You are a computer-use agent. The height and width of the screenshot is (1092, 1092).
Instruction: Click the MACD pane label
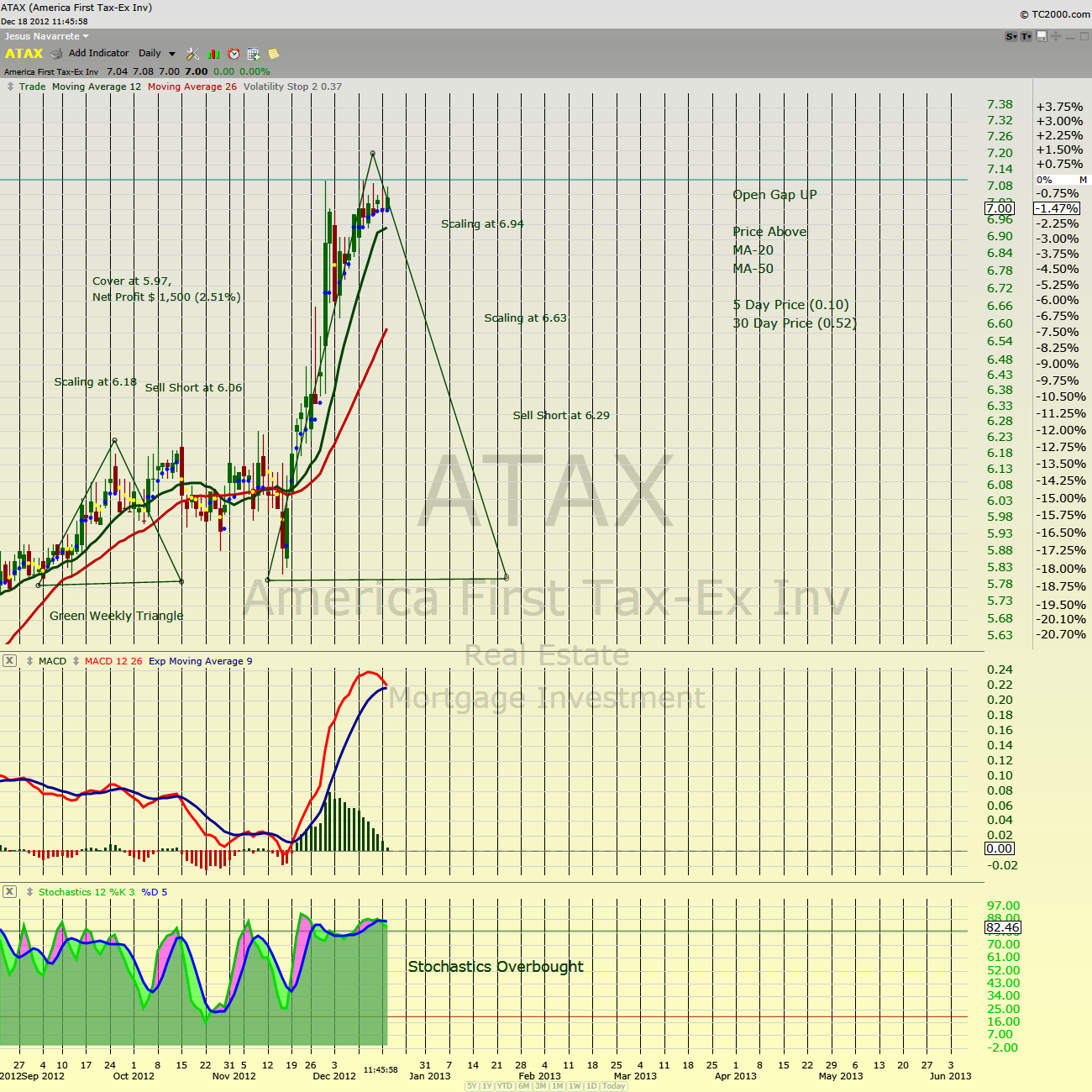click(x=52, y=661)
